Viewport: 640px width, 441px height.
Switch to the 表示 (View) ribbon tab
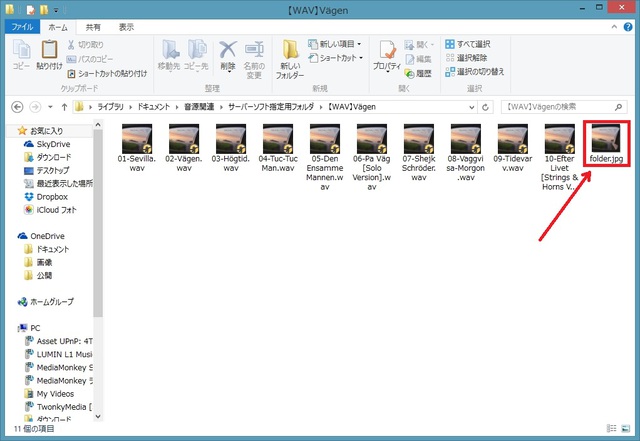(126, 28)
